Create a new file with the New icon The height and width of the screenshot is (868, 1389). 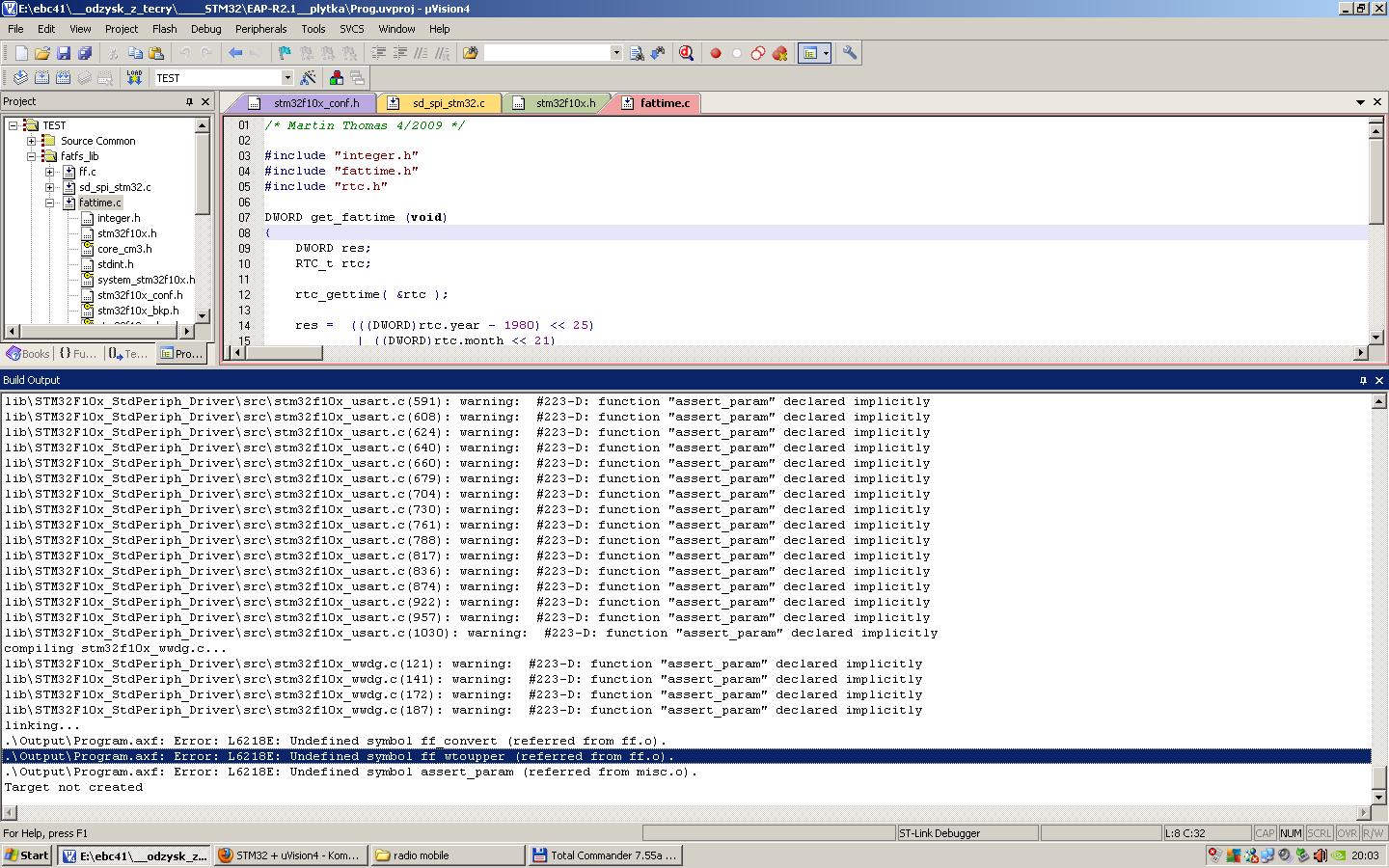[21, 53]
